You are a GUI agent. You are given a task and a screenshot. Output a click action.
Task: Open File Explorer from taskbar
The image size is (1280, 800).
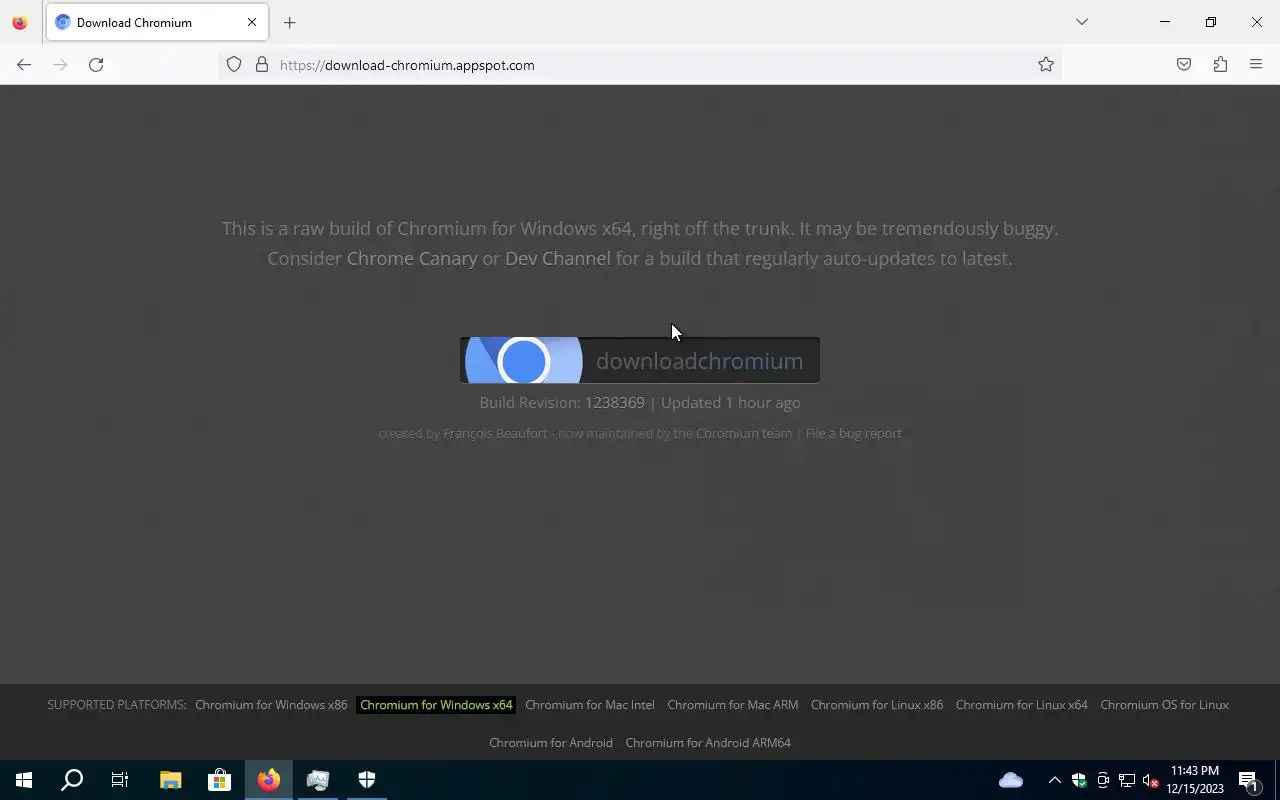pos(170,780)
